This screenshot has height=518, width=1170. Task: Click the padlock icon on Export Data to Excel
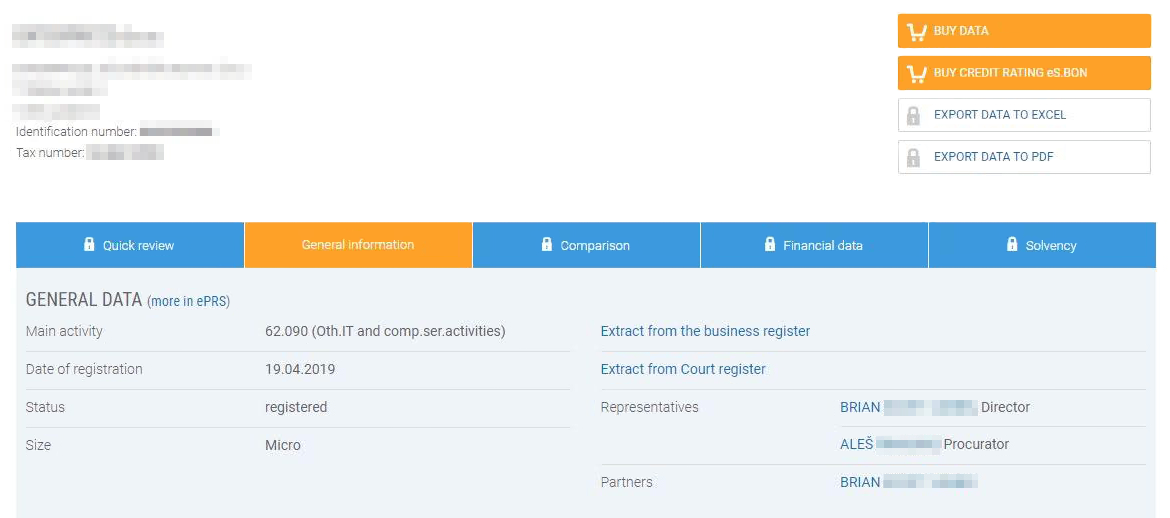coord(913,115)
